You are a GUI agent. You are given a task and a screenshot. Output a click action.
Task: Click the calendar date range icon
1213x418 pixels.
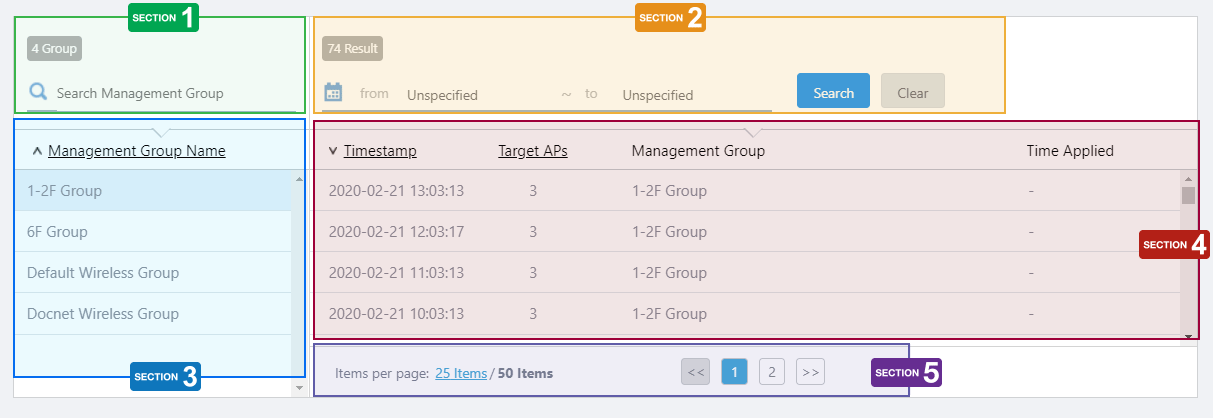(334, 93)
